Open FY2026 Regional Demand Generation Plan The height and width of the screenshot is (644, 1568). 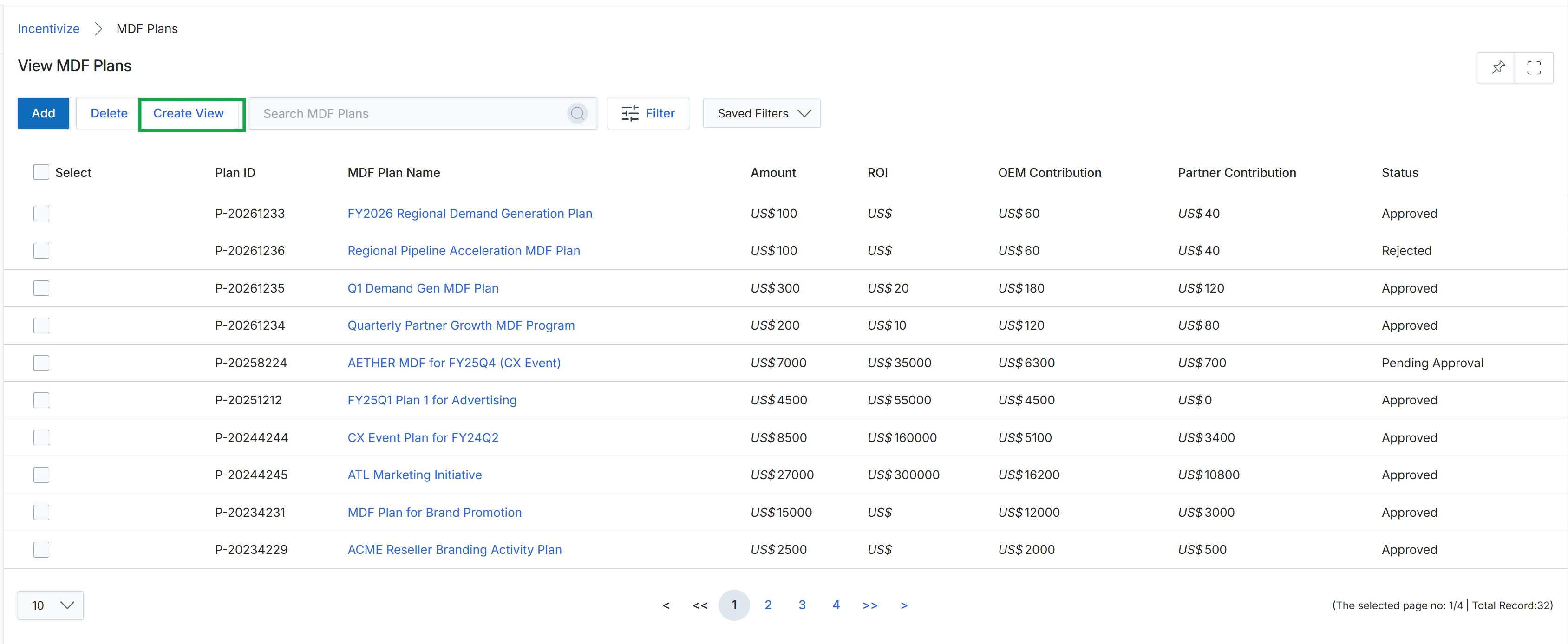tap(470, 214)
